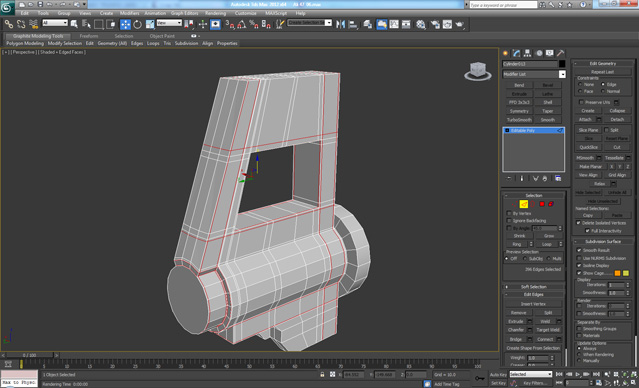The image size is (639, 388).
Task: Open the Material Editor icon
Action: click(421, 24)
